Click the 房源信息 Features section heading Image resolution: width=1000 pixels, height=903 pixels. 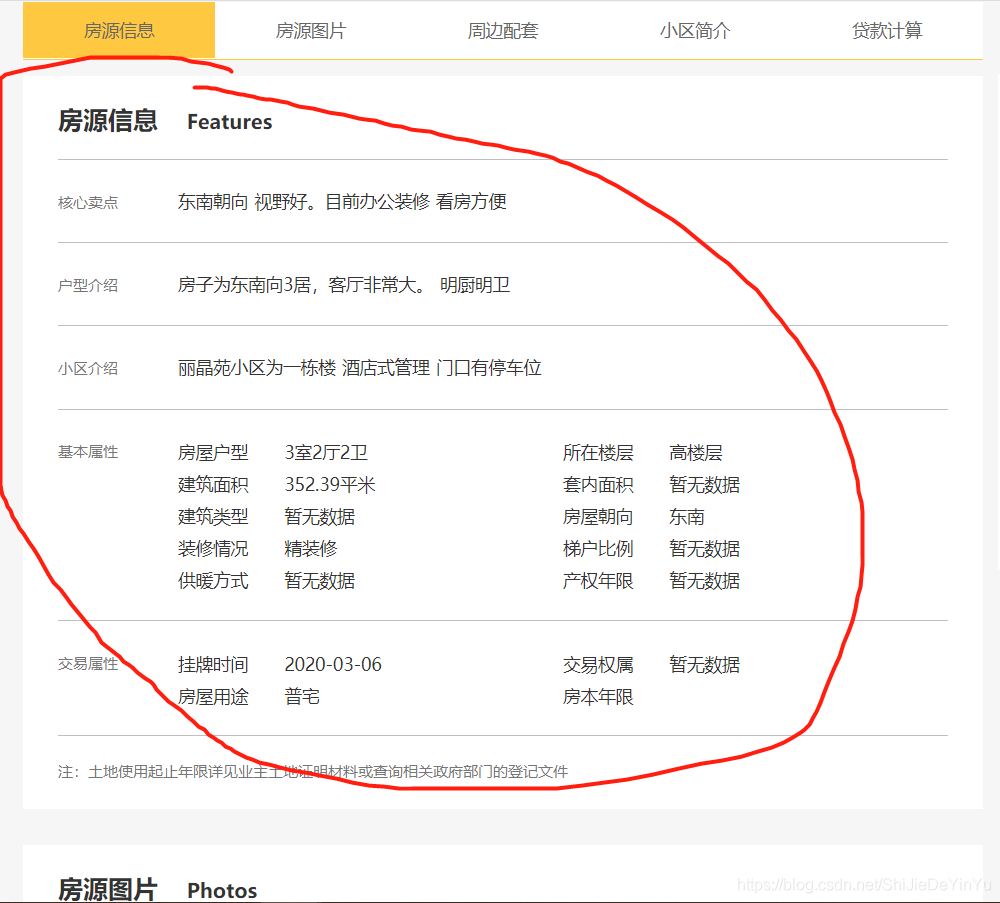(x=165, y=121)
